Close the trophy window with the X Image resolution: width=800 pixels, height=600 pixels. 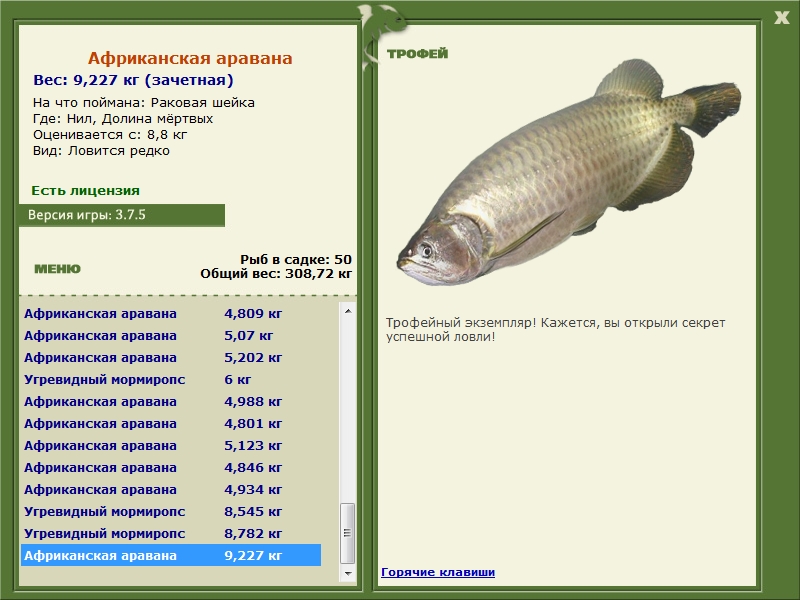781,18
